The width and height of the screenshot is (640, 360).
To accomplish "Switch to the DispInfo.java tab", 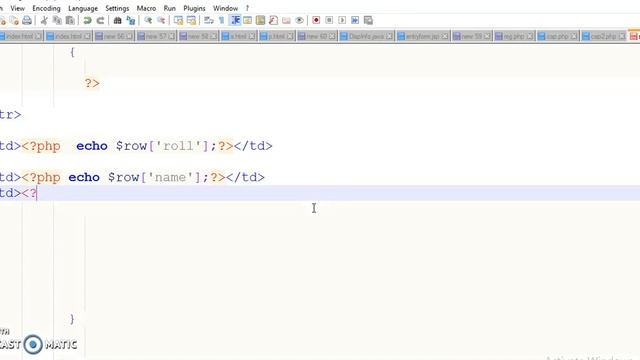I will 366,36.
